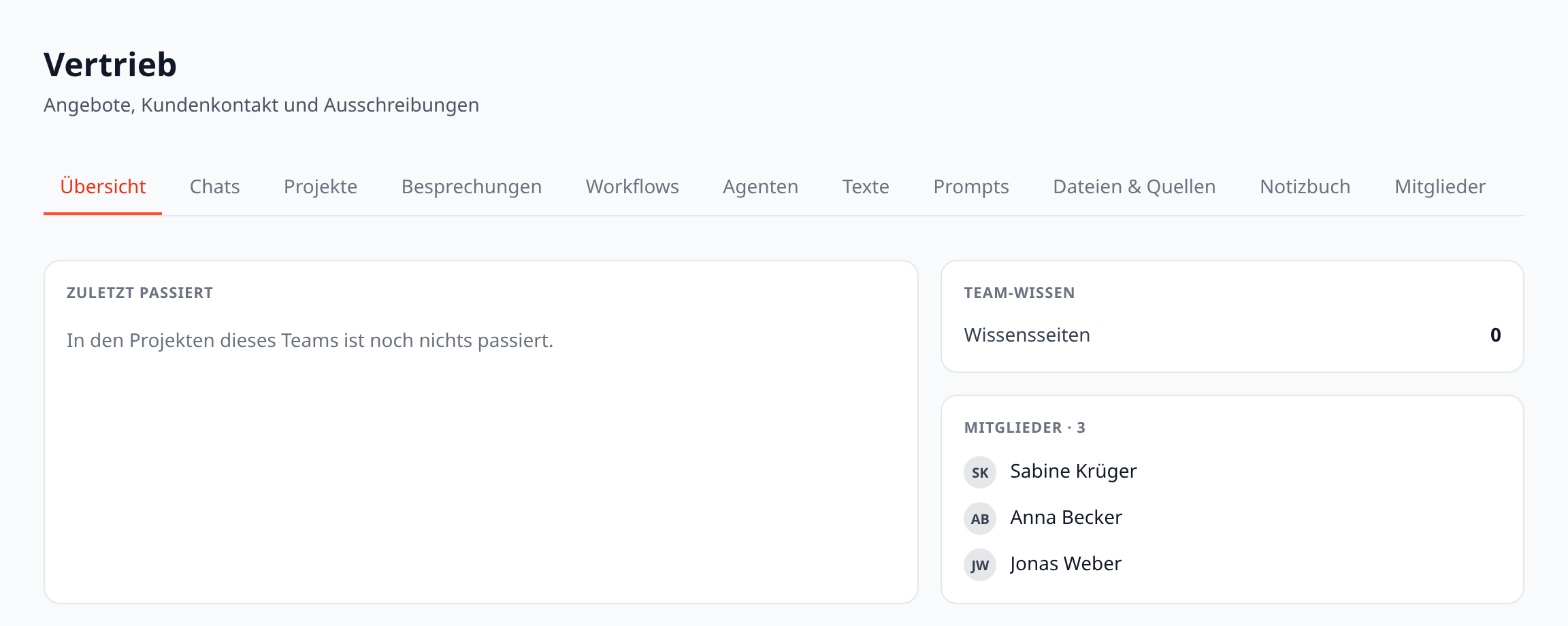This screenshot has width=1568, height=626.
Task: Click the Vertrieb team title
Action: (x=110, y=65)
